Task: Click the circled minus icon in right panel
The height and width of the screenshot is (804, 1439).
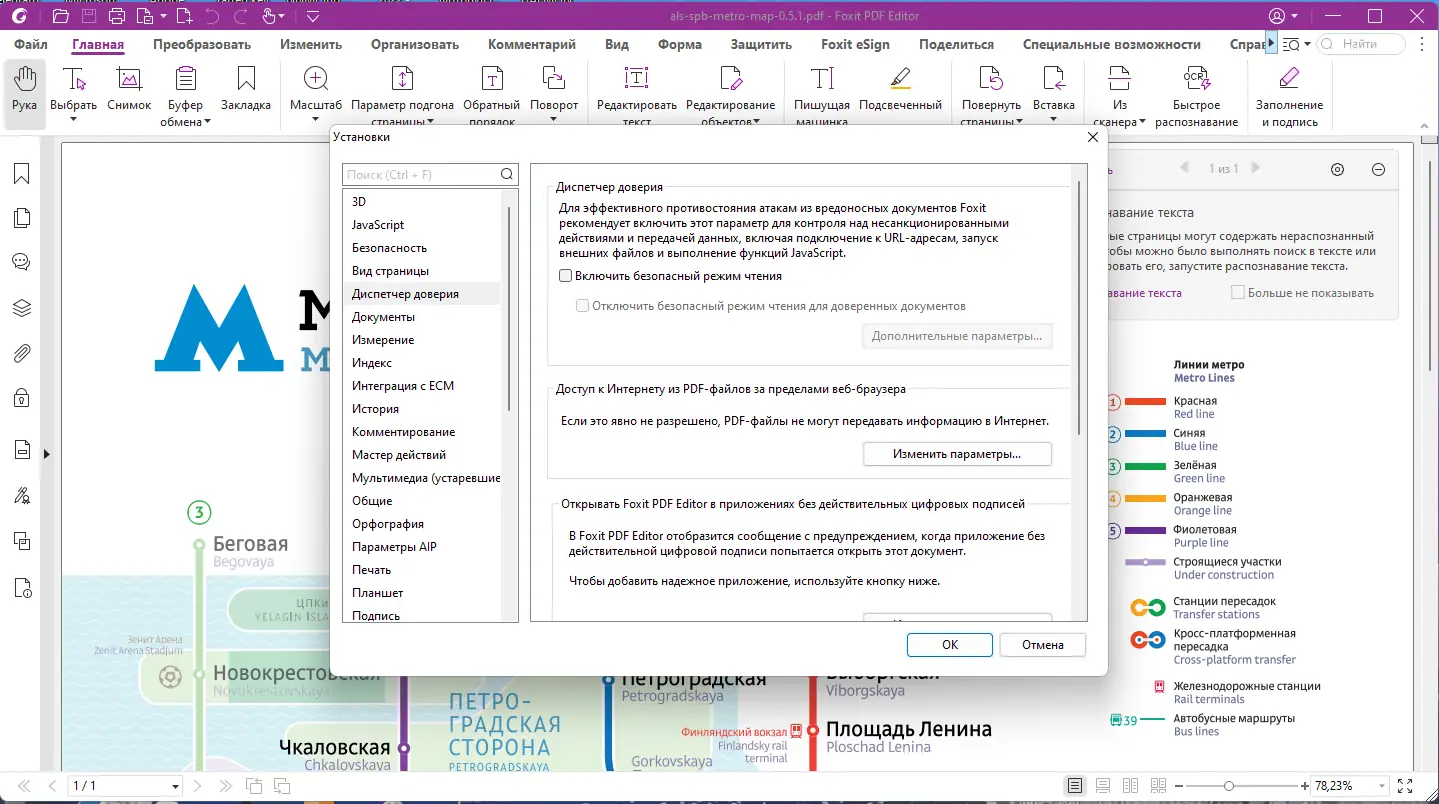Action: coord(1378,169)
